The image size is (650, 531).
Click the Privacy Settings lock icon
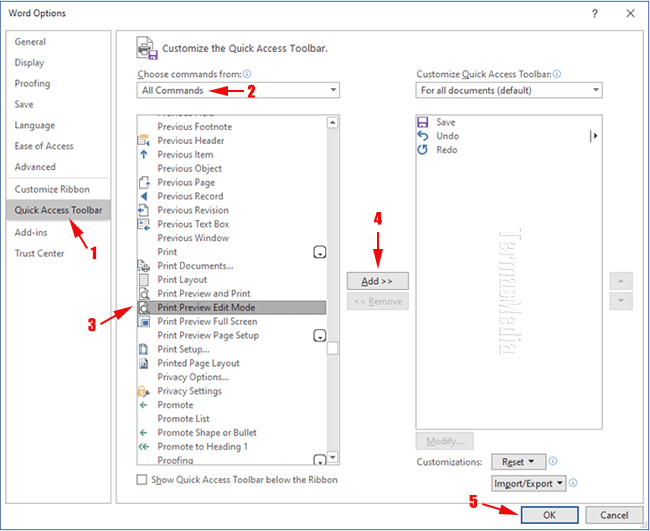tap(143, 391)
